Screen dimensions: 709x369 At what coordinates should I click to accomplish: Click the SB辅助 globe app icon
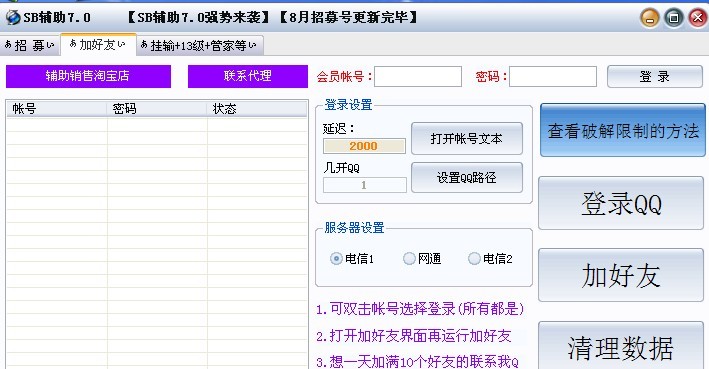coord(13,18)
